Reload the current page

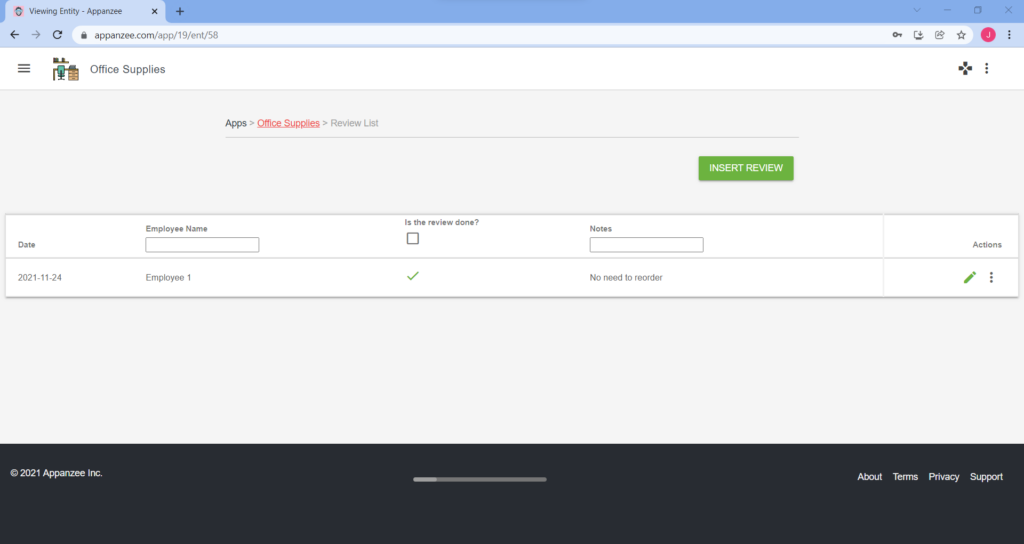tap(57, 35)
